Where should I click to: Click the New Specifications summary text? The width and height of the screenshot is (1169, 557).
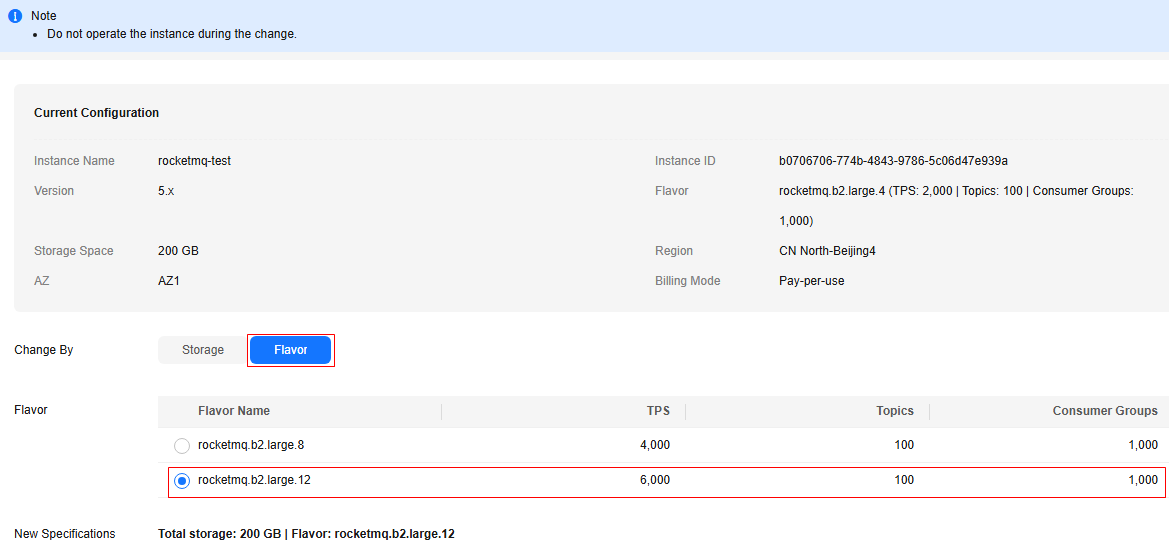click(306, 534)
